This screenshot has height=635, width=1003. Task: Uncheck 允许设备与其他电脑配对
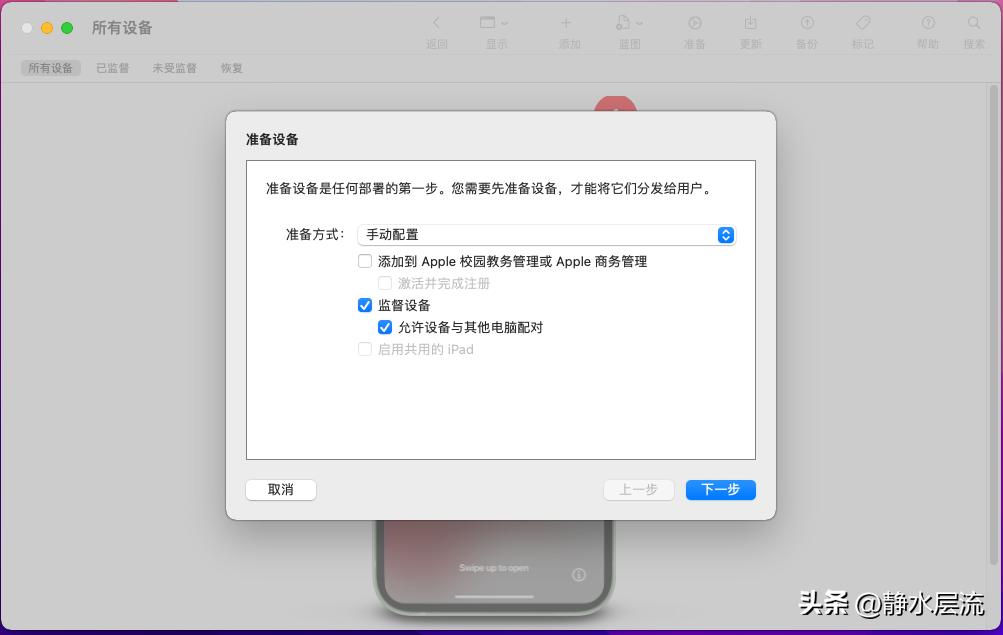(385, 327)
